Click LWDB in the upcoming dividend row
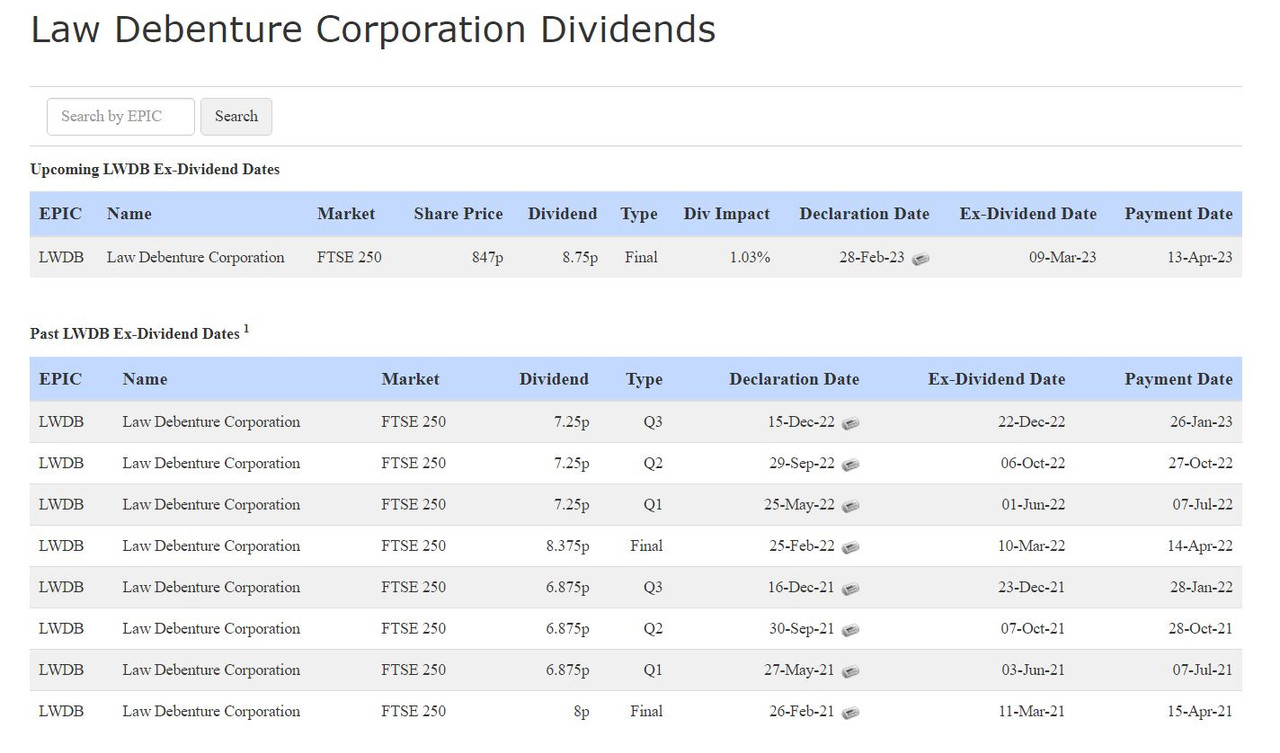 (61, 258)
